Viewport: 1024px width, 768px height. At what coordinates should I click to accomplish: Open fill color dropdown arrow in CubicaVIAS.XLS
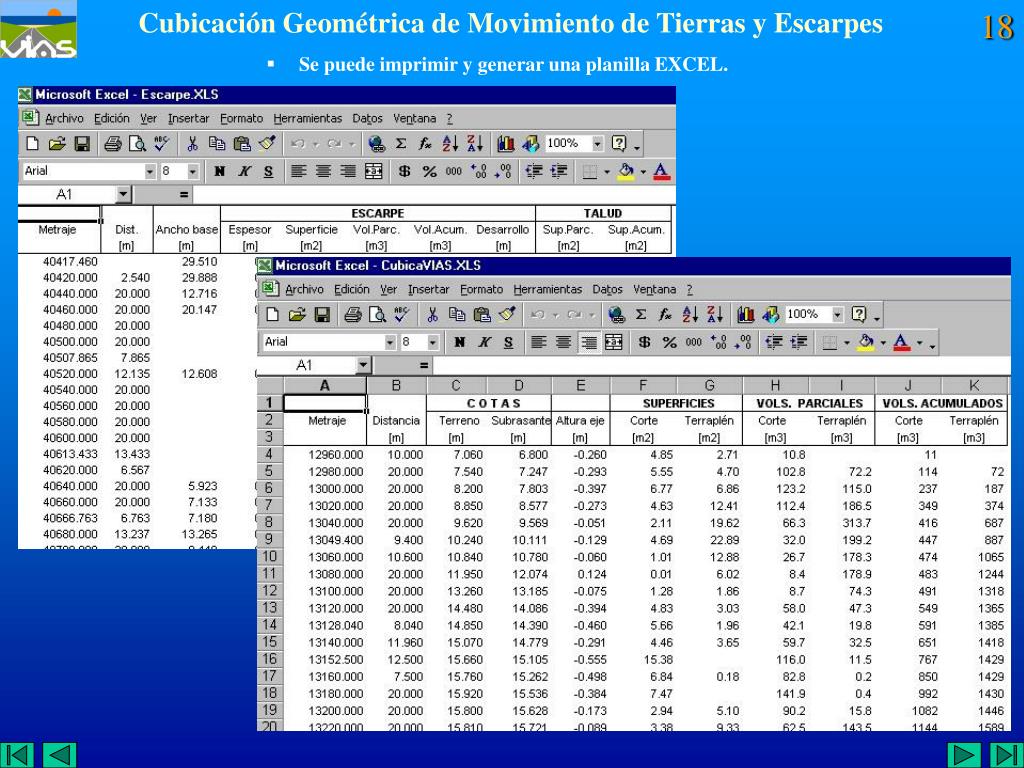(x=882, y=342)
